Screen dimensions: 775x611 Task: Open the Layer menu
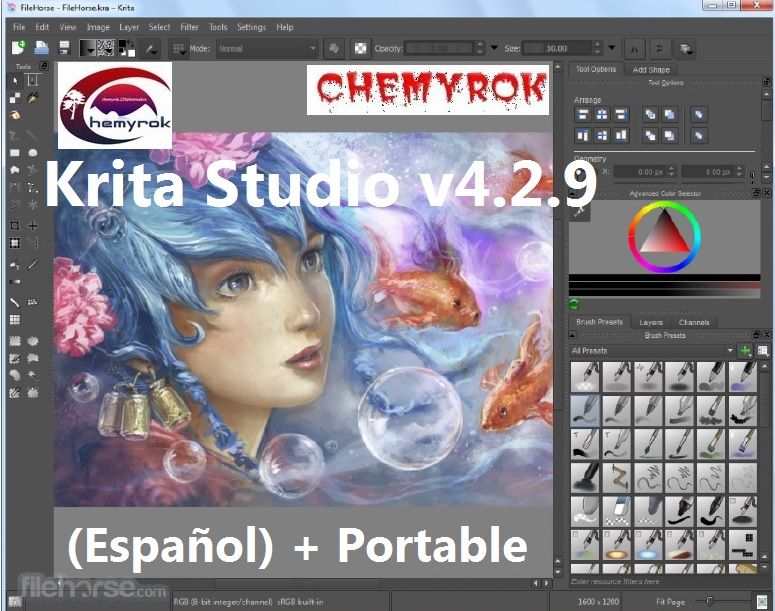tap(129, 27)
